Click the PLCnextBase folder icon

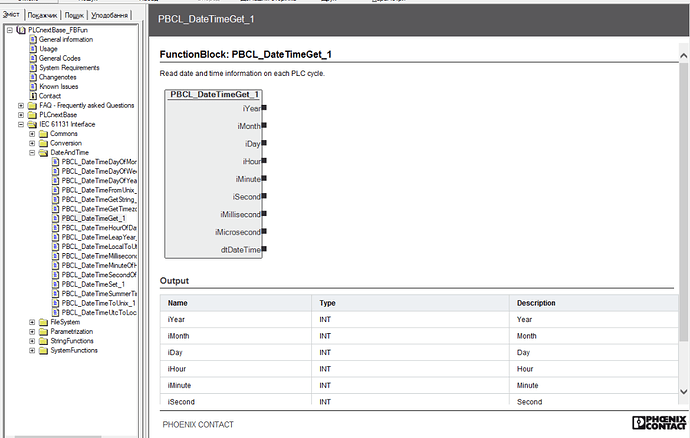[x=32, y=115]
